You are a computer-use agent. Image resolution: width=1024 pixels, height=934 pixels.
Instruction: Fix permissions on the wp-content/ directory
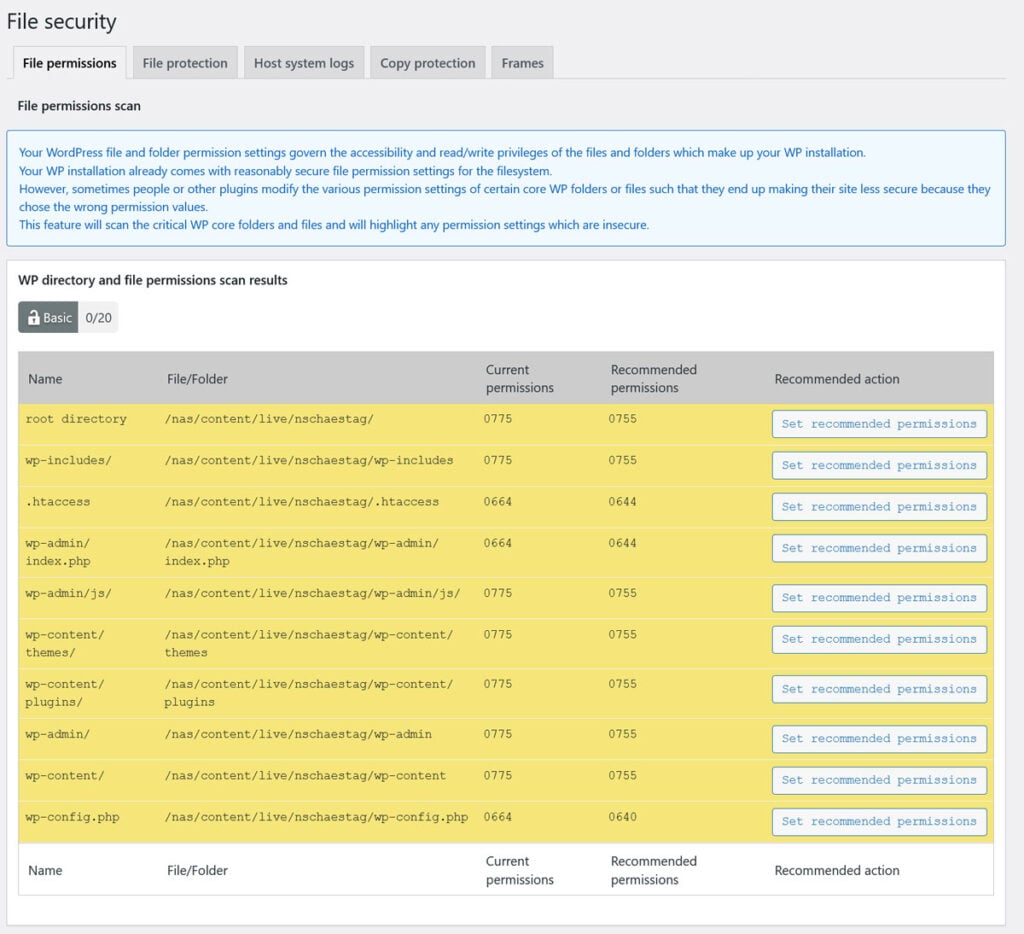coord(878,779)
